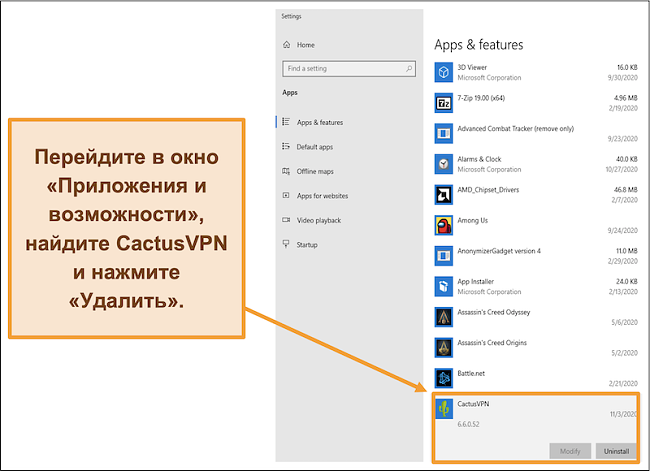Click the 3D Viewer app icon

point(444,72)
